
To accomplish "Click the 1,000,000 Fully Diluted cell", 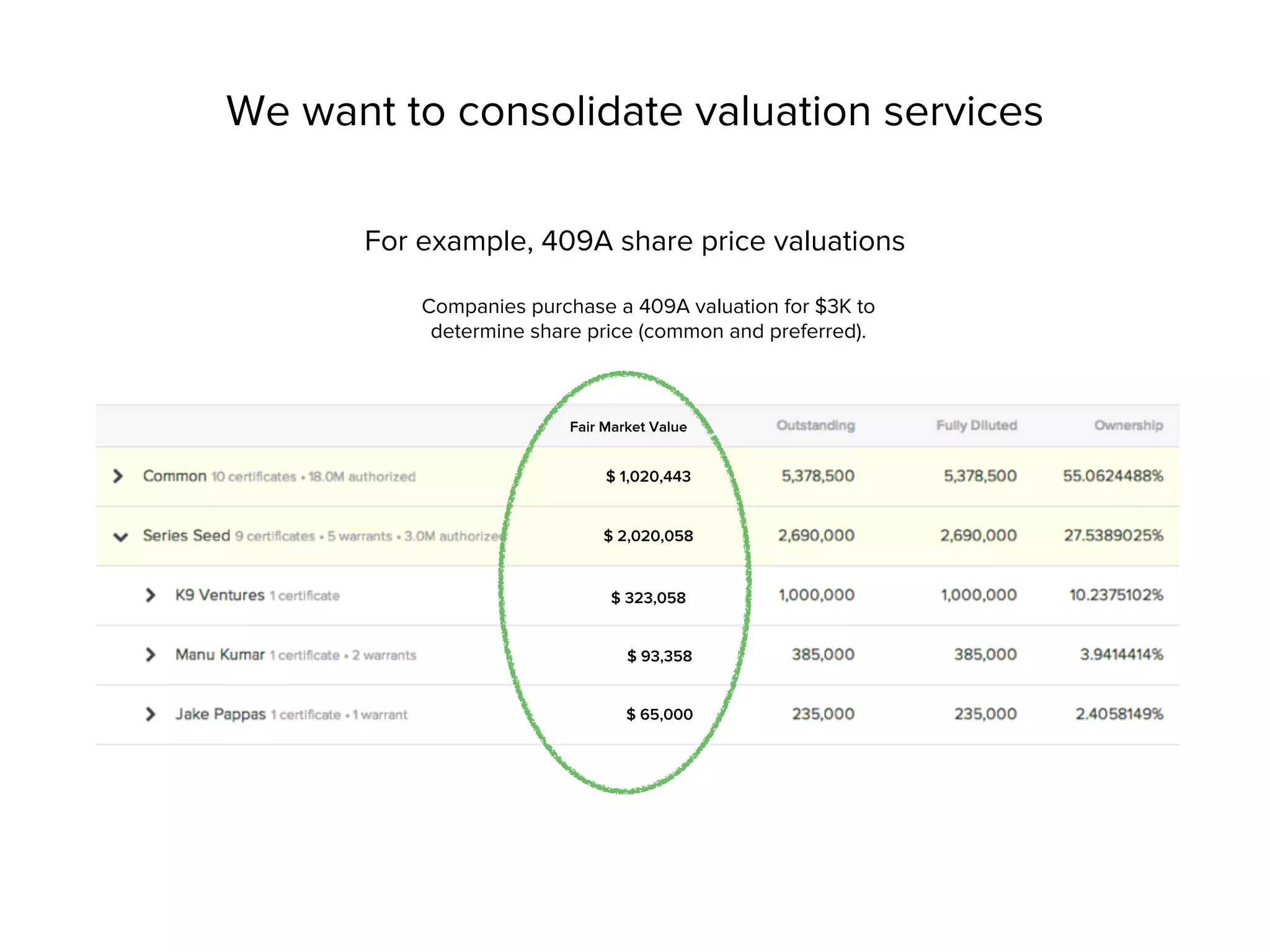I will click(x=979, y=595).
